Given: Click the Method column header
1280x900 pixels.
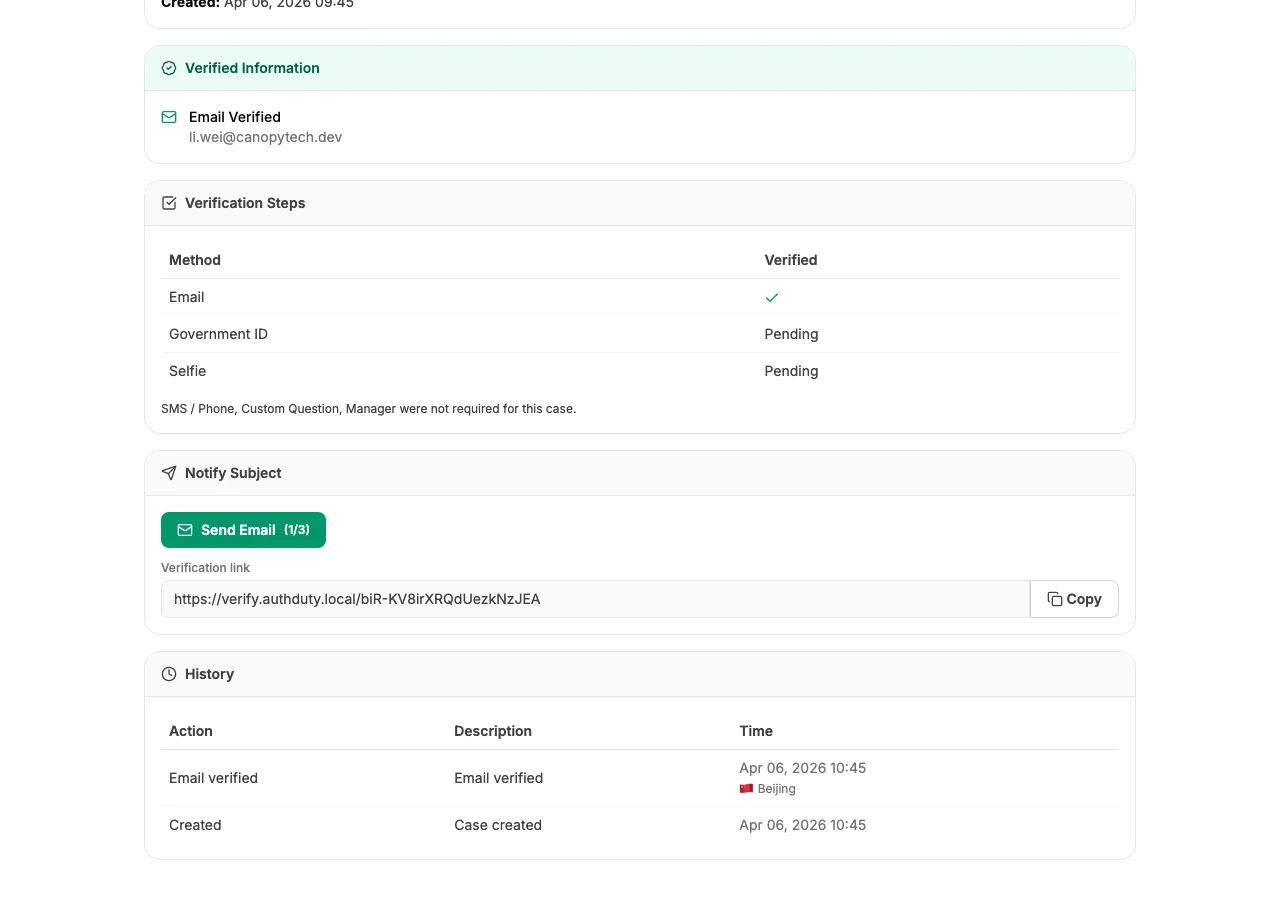Looking at the screenshot, I should click(195, 260).
